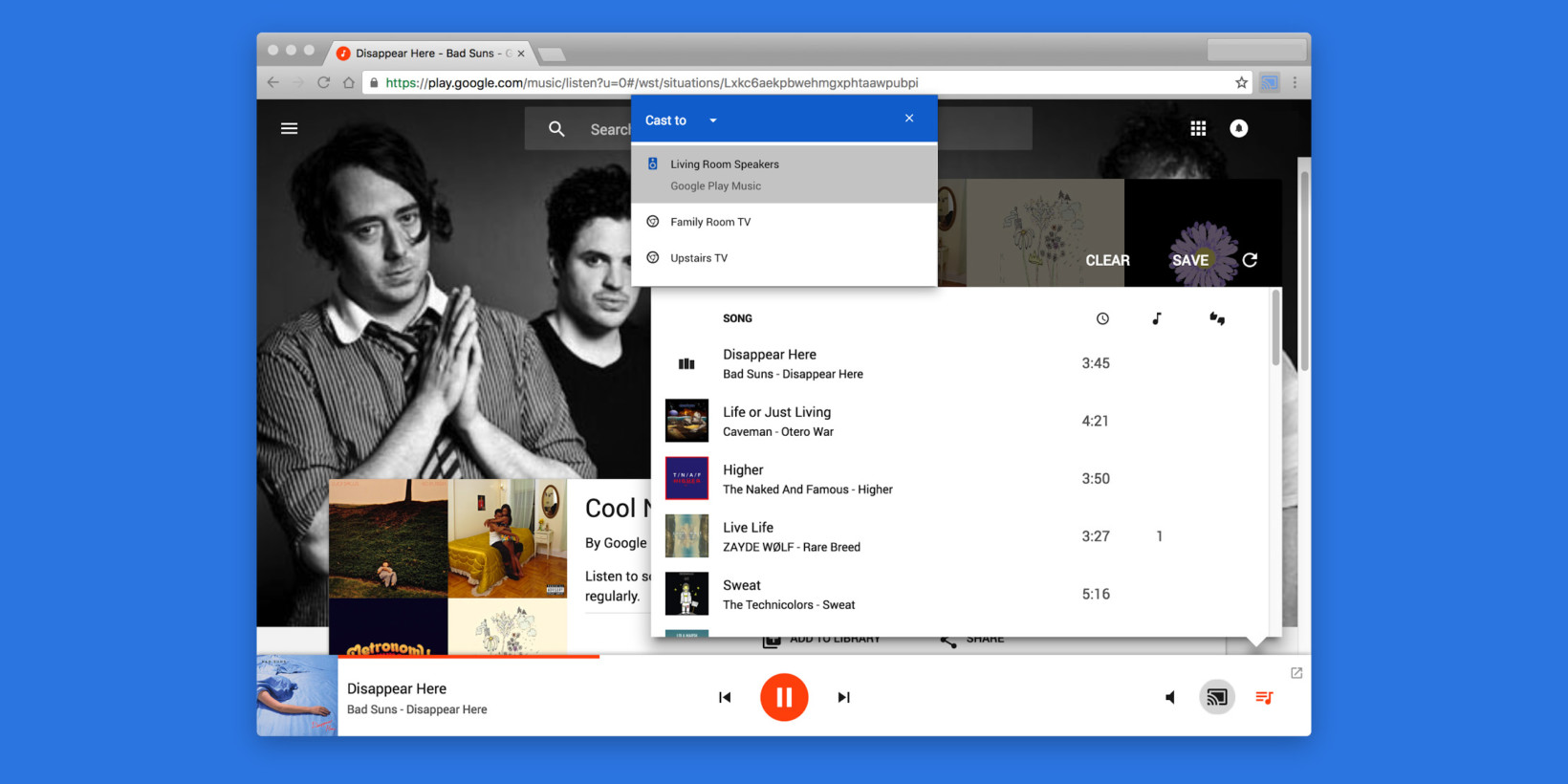Toggle the Cast button in player bar

pyautogui.click(x=1216, y=697)
